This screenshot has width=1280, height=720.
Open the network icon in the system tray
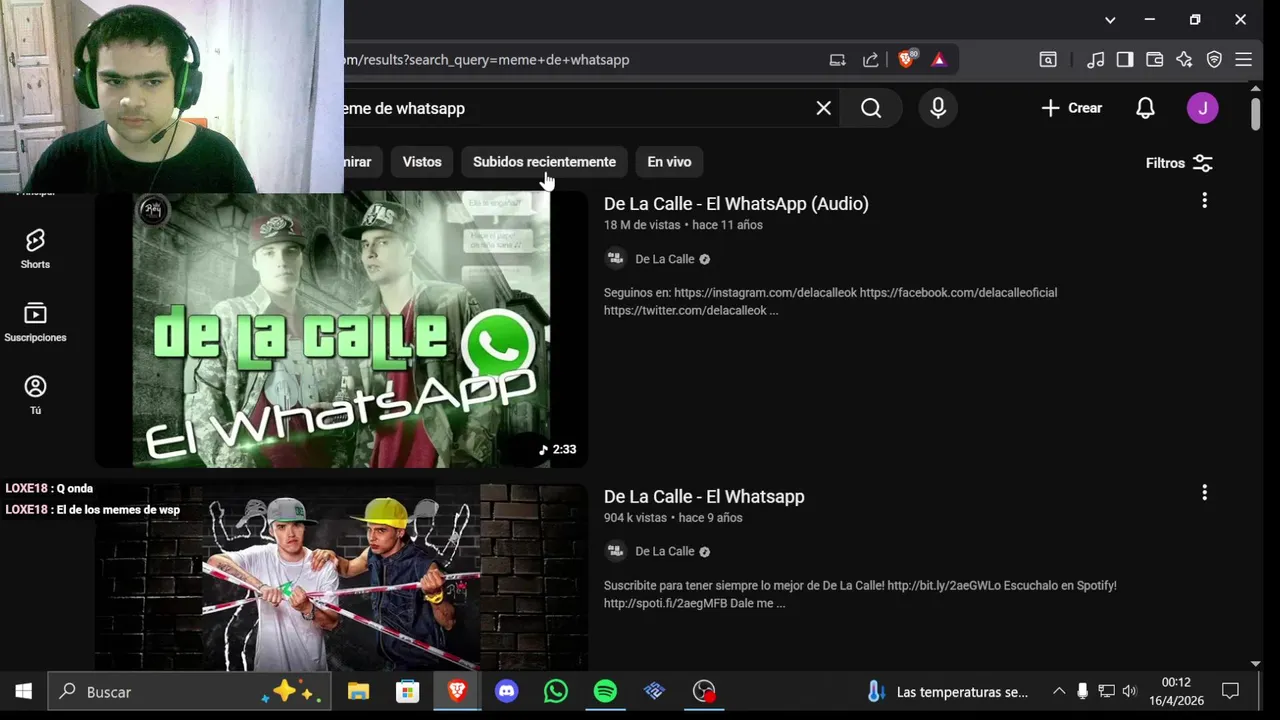click(x=1106, y=691)
